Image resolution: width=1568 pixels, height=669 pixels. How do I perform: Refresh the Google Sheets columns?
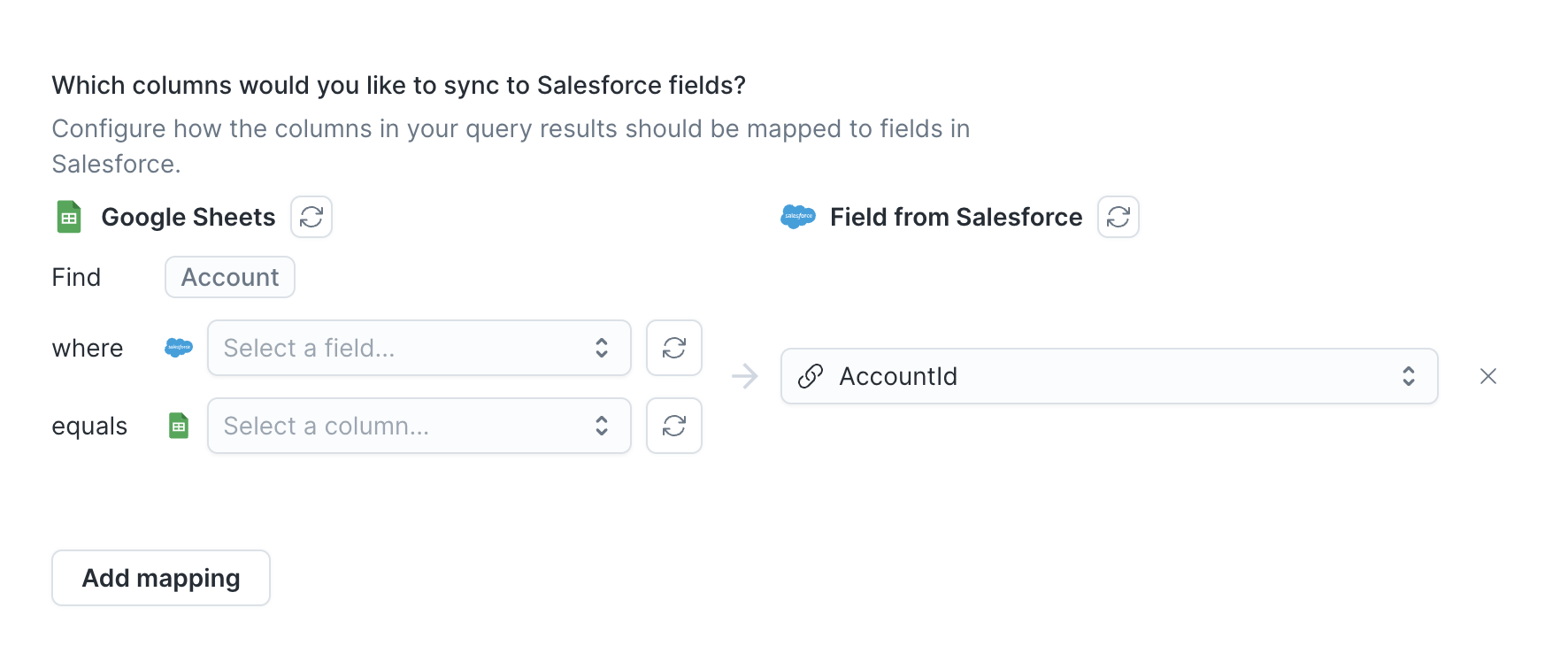[311, 217]
